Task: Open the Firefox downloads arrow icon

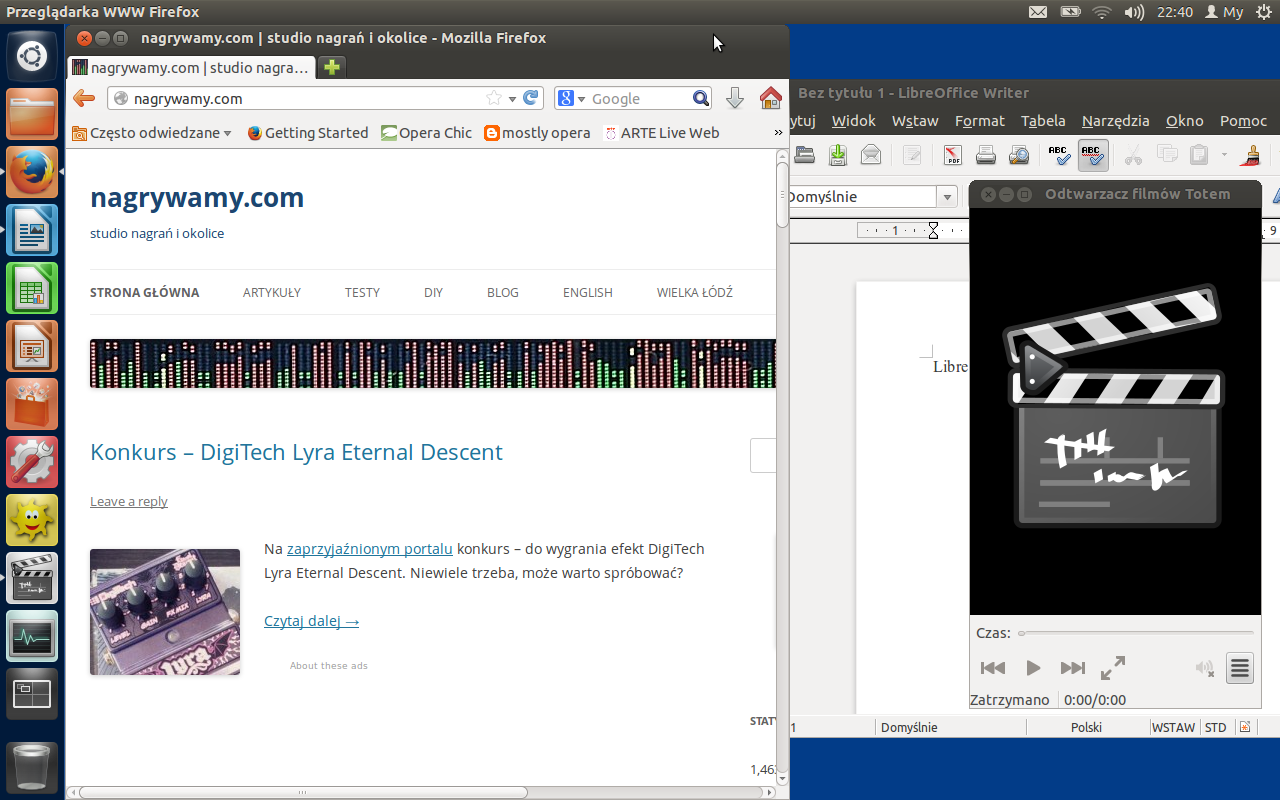Action: click(734, 98)
